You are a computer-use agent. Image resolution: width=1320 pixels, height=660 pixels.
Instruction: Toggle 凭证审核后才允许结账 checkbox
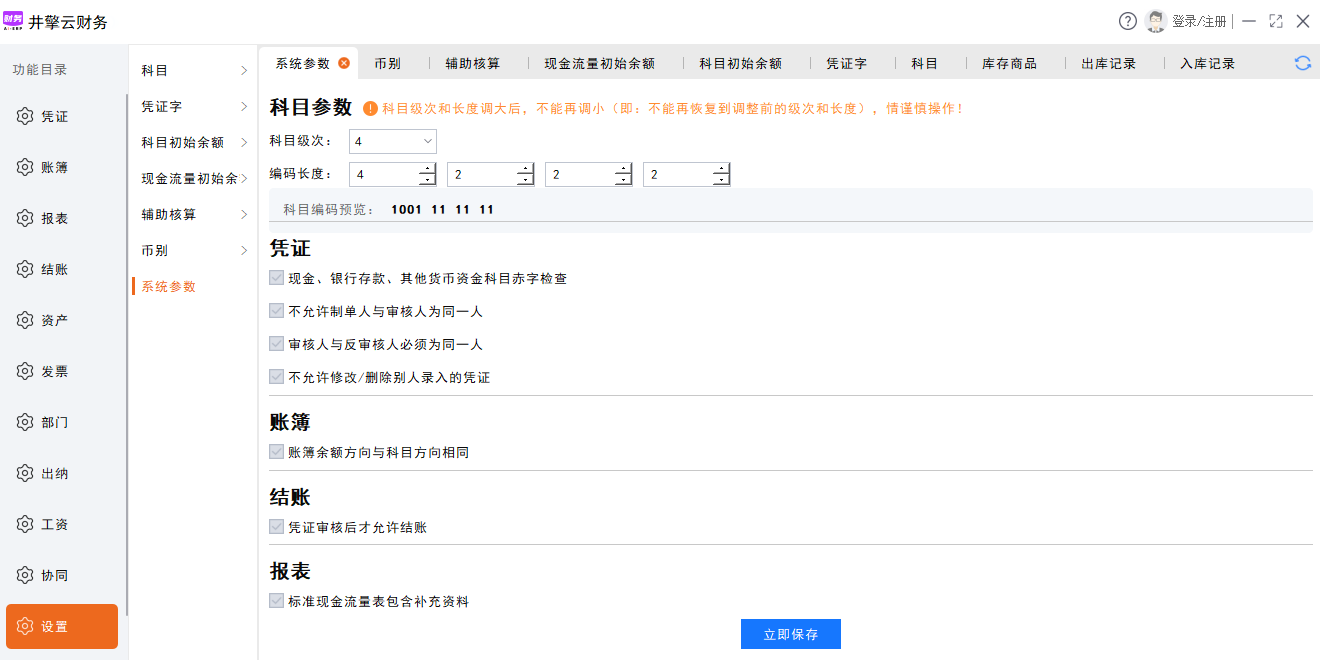point(277,526)
